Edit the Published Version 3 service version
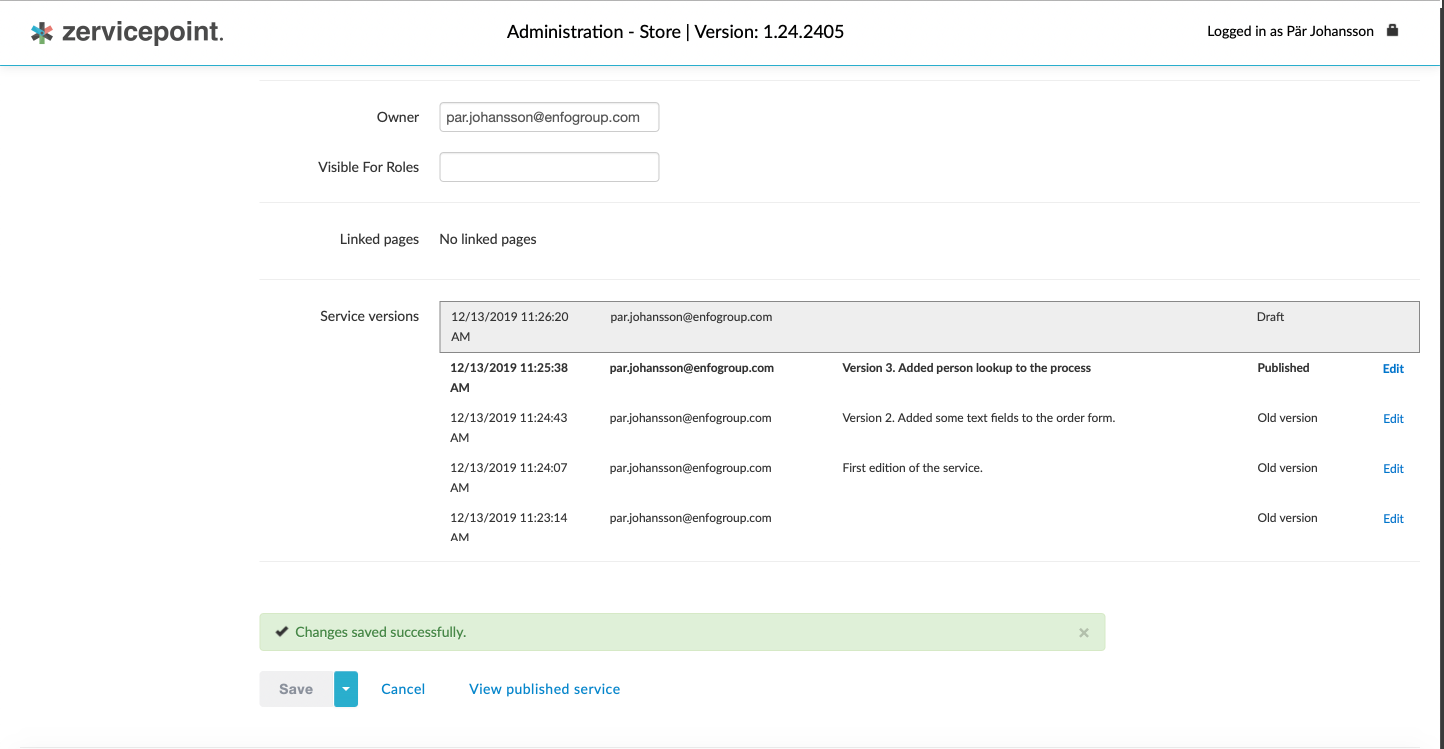Image resolution: width=1444 pixels, height=749 pixels. [x=1393, y=369]
